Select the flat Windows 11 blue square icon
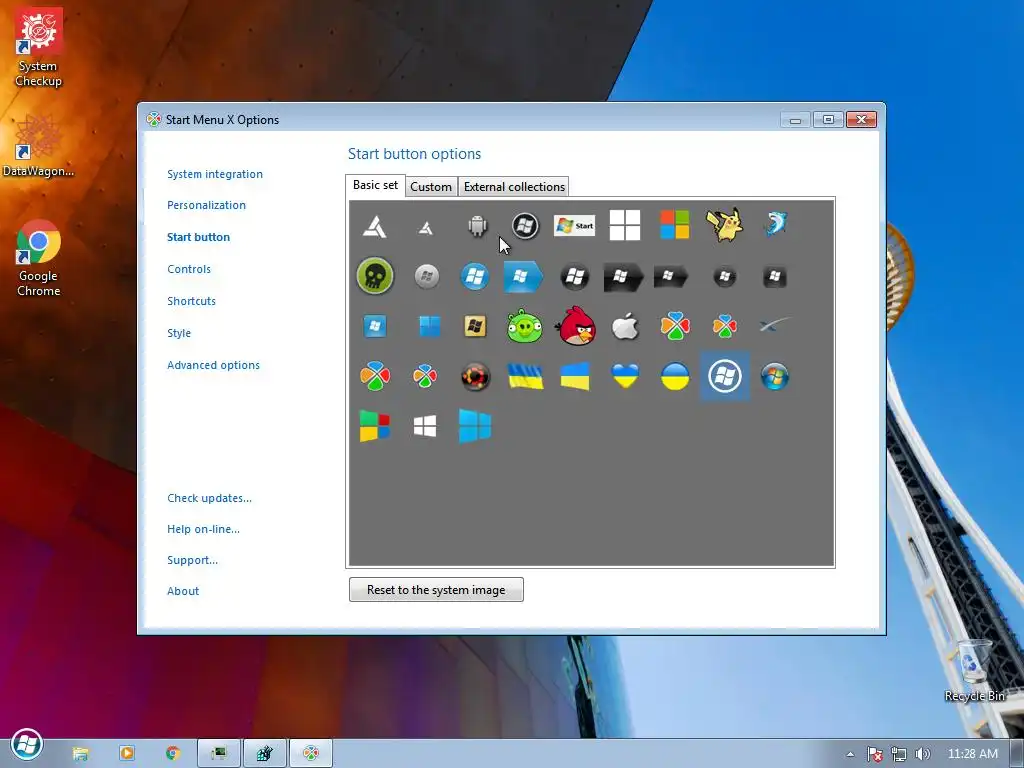Viewport: 1024px width, 768px height. [430, 326]
